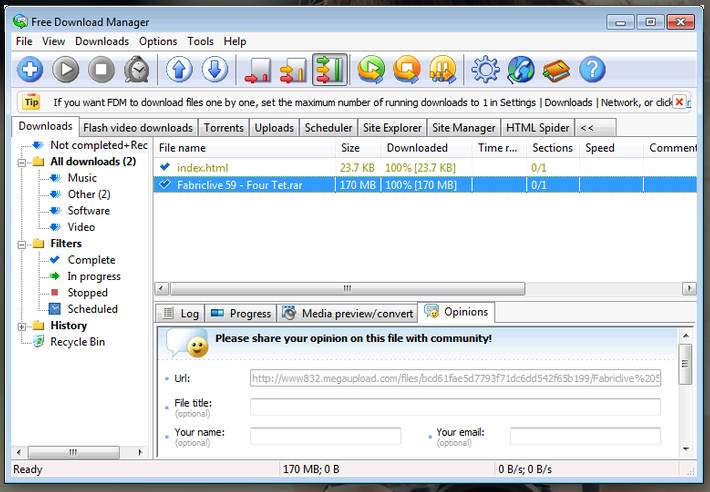Screen dimensions: 710x492
Task: Click the green Start all downloads icon
Action: pyautogui.click(x=371, y=70)
